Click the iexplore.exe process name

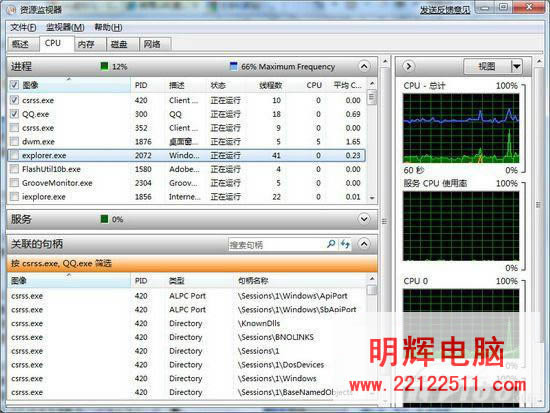point(43,196)
